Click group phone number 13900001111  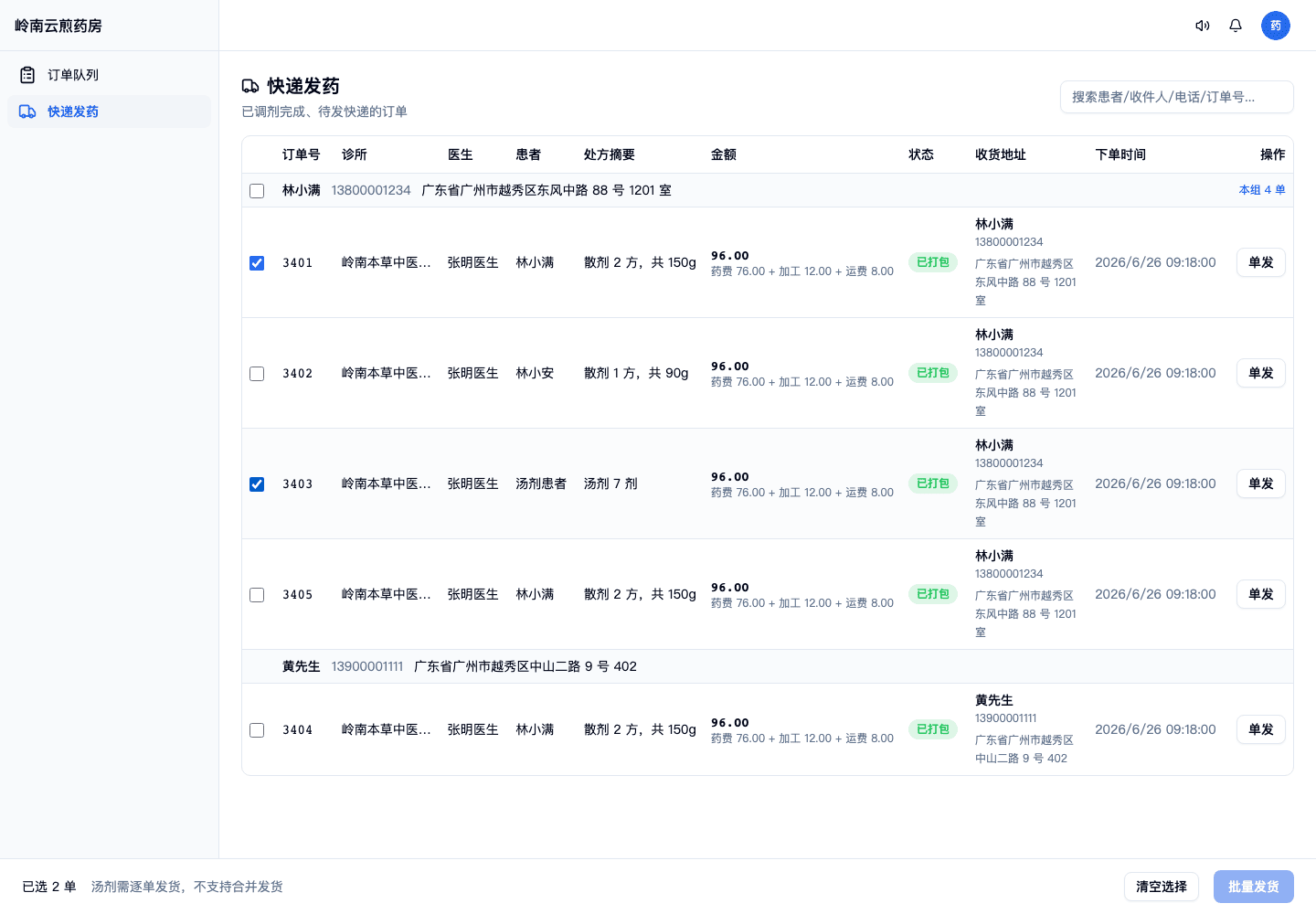tap(367, 666)
